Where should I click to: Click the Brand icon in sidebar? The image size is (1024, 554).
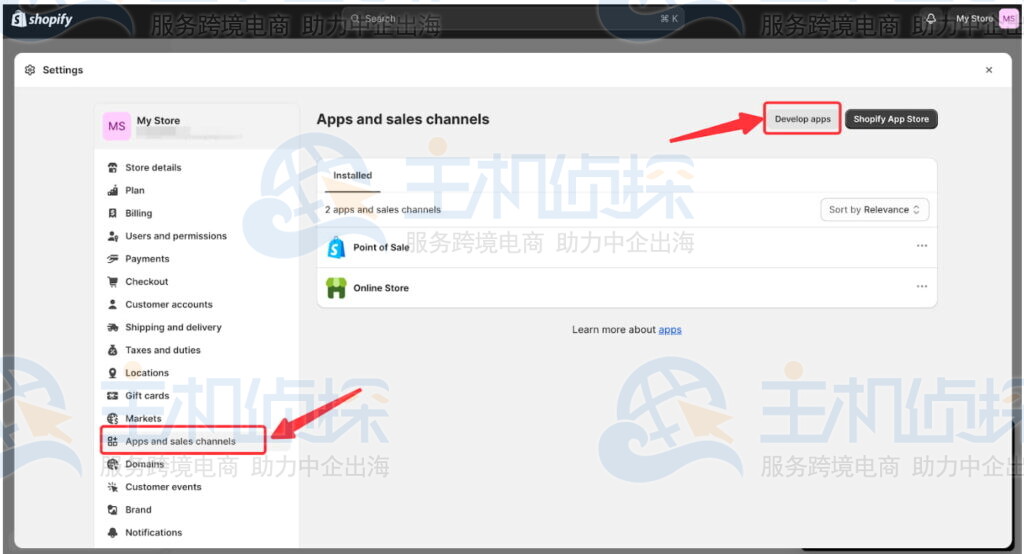pyautogui.click(x=112, y=510)
